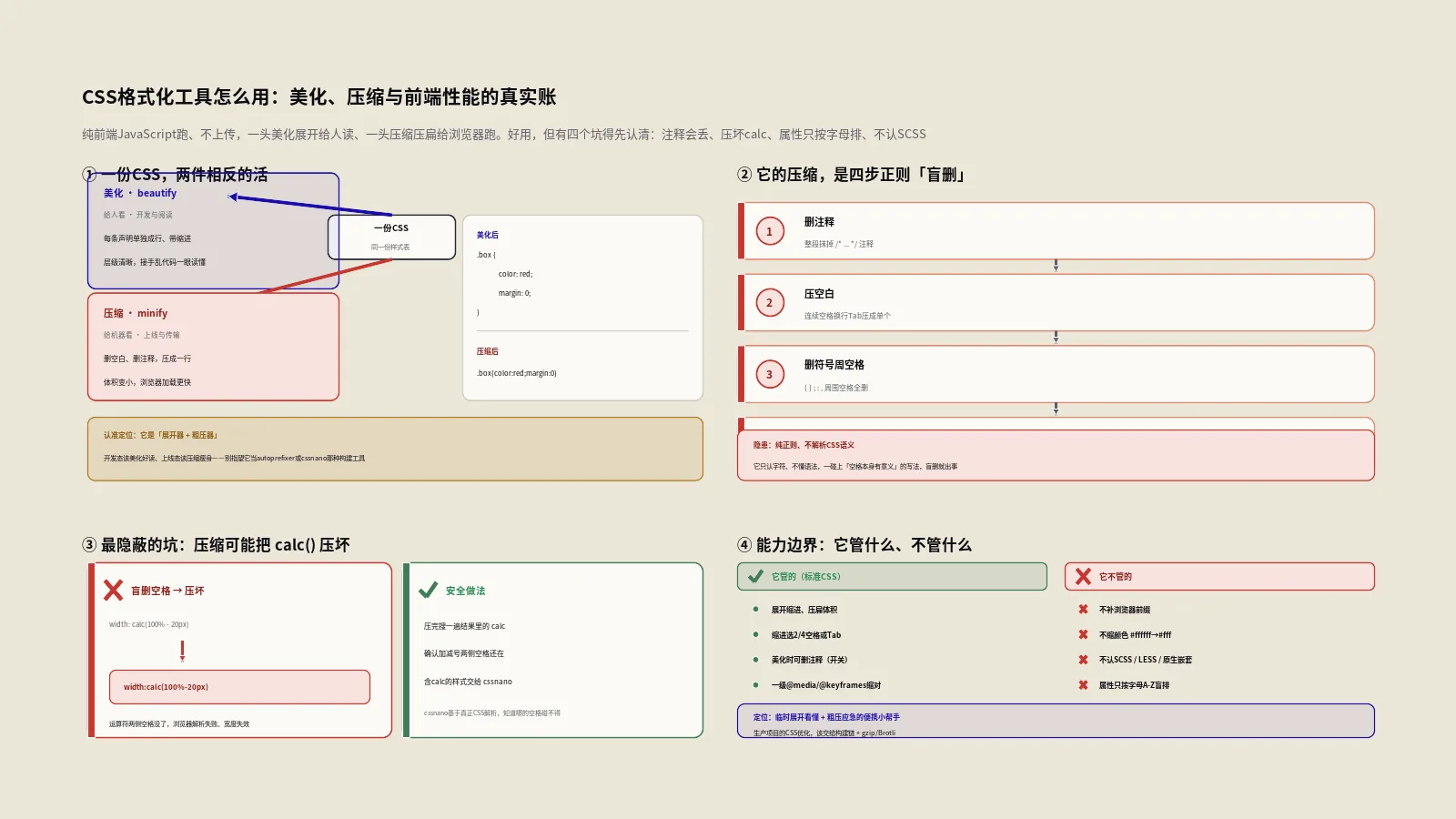
Task: Click the red X next to 不补浏览器前缀
Action: pos(1083,610)
